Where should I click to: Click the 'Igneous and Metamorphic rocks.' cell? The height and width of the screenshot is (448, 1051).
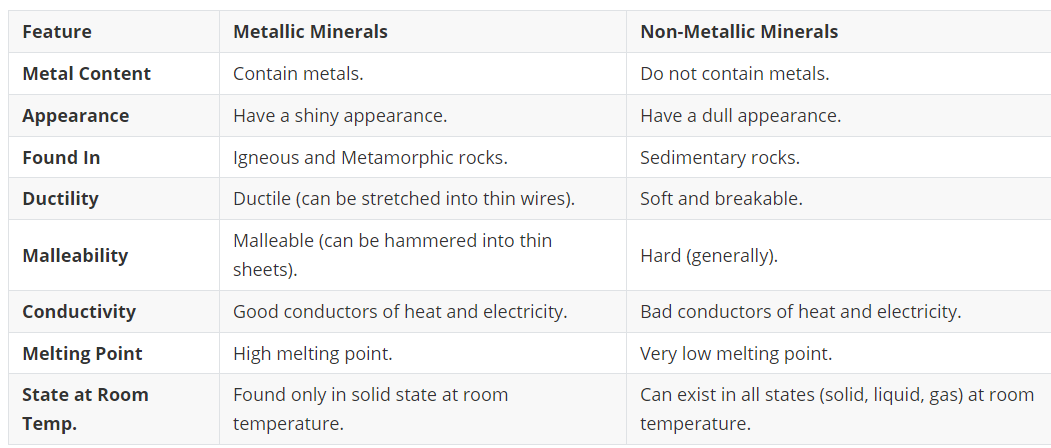pyautogui.click(x=422, y=158)
